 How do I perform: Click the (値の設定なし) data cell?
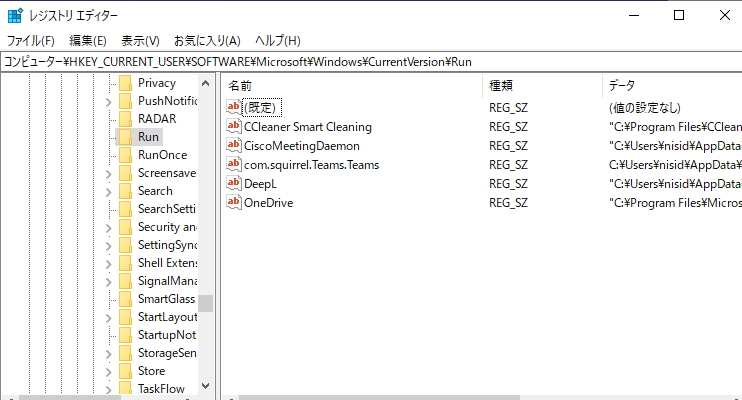[x=645, y=108]
